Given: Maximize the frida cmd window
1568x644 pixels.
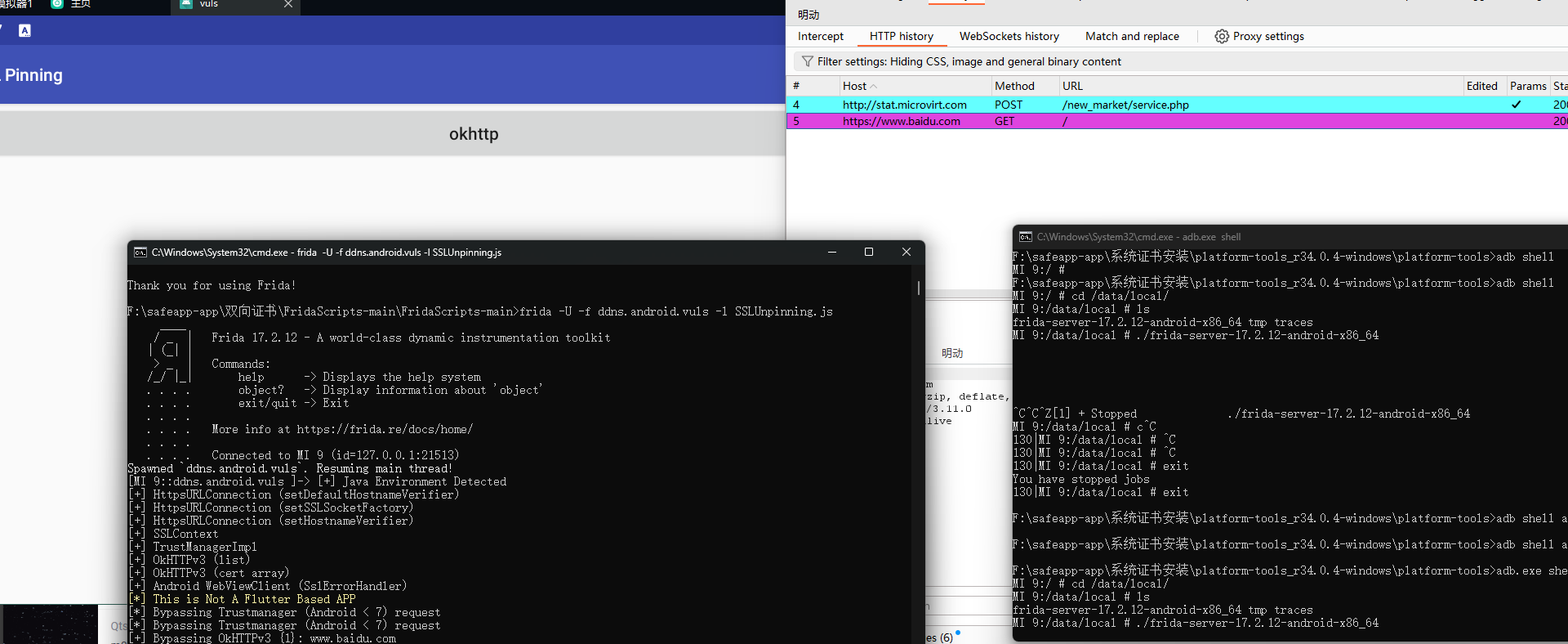Looking at the screenshot, I should pos(869,252).
